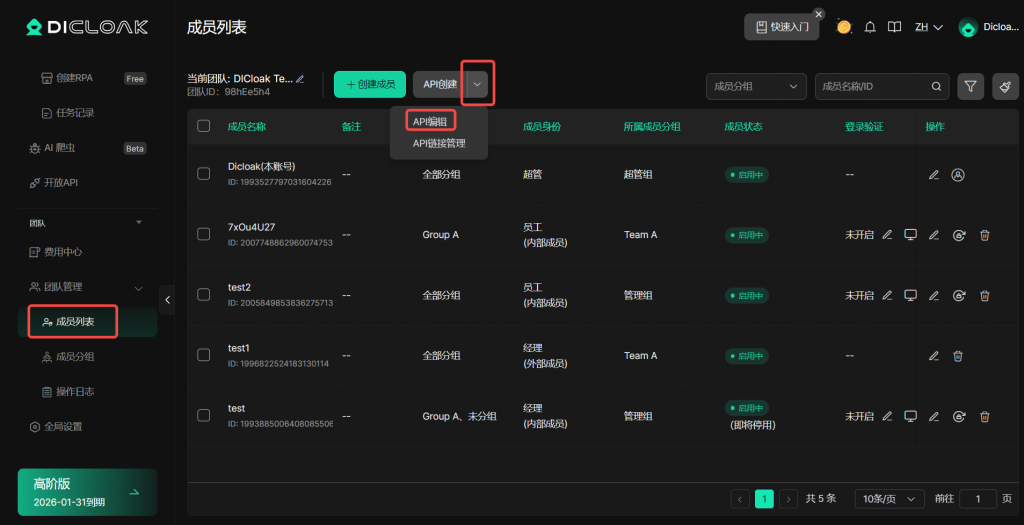Click the gold coin icon in header
1024x525 pixels.
pyautogui.click(x=844, y=27)
